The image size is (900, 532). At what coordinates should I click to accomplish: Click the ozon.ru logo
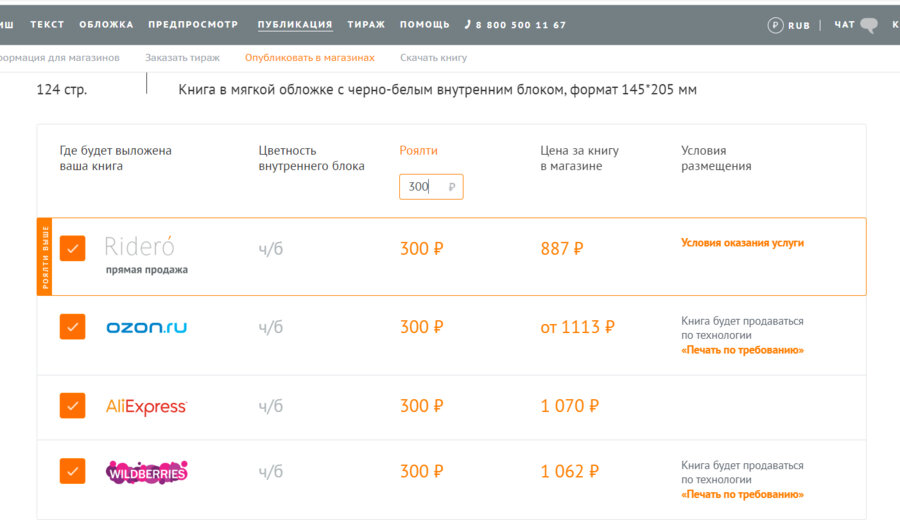pos(146,327)
